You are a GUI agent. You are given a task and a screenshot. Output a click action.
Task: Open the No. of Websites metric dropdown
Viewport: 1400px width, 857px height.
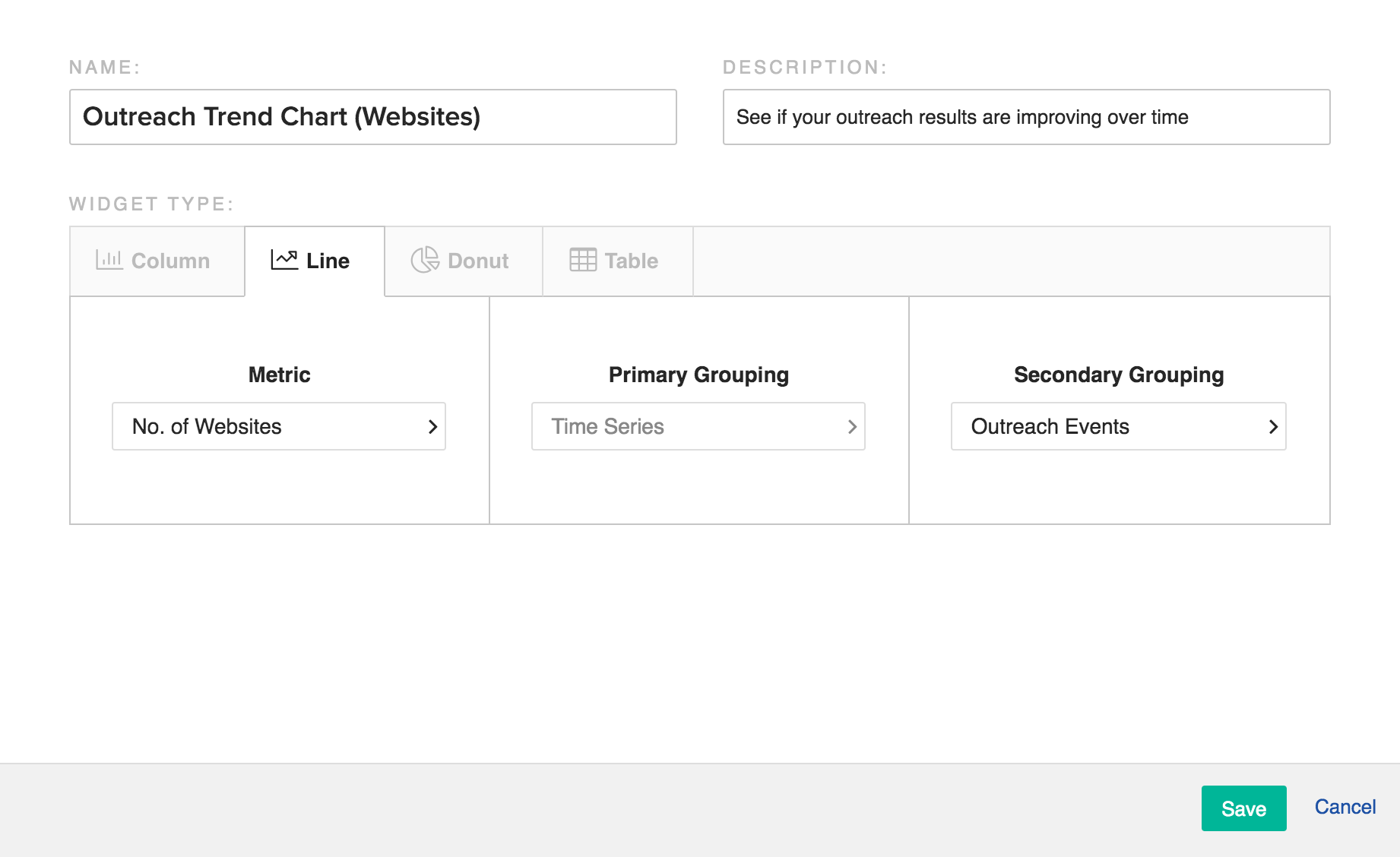[278, 426]
